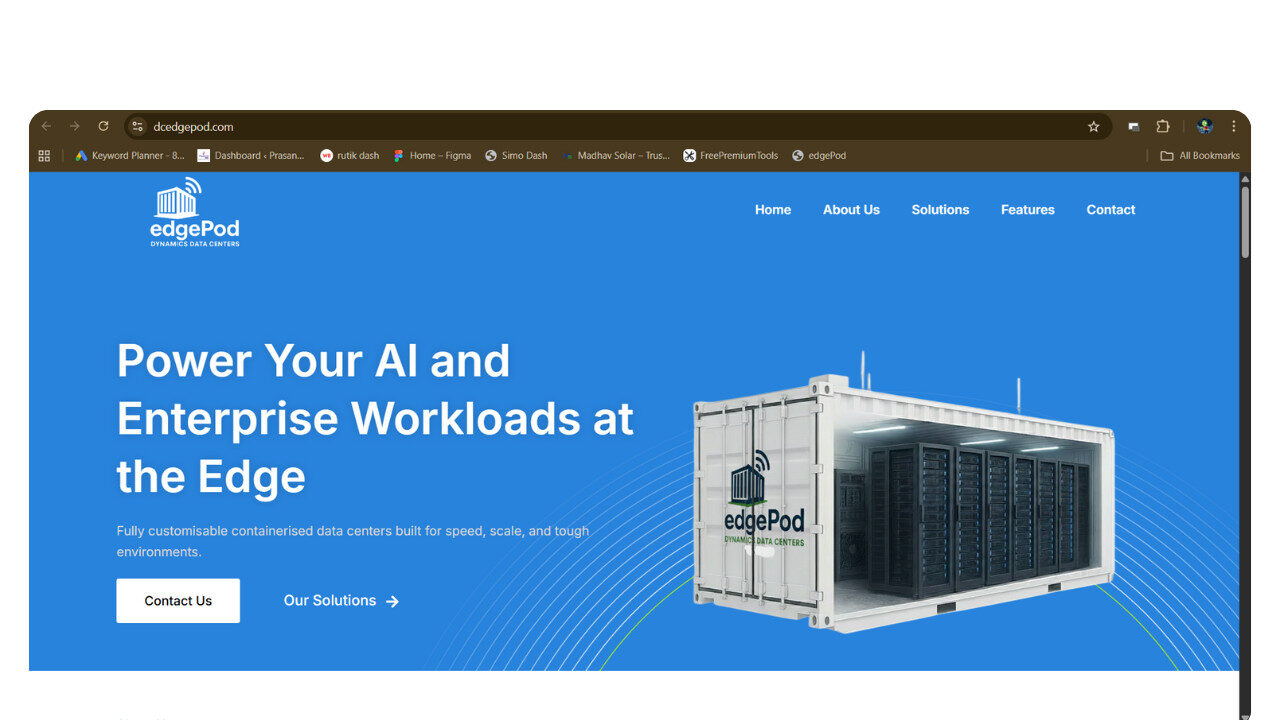This screenshot has width=1280, height=720.
Task: Click the Chrome profile avatar
Action: pos(1204,127)
